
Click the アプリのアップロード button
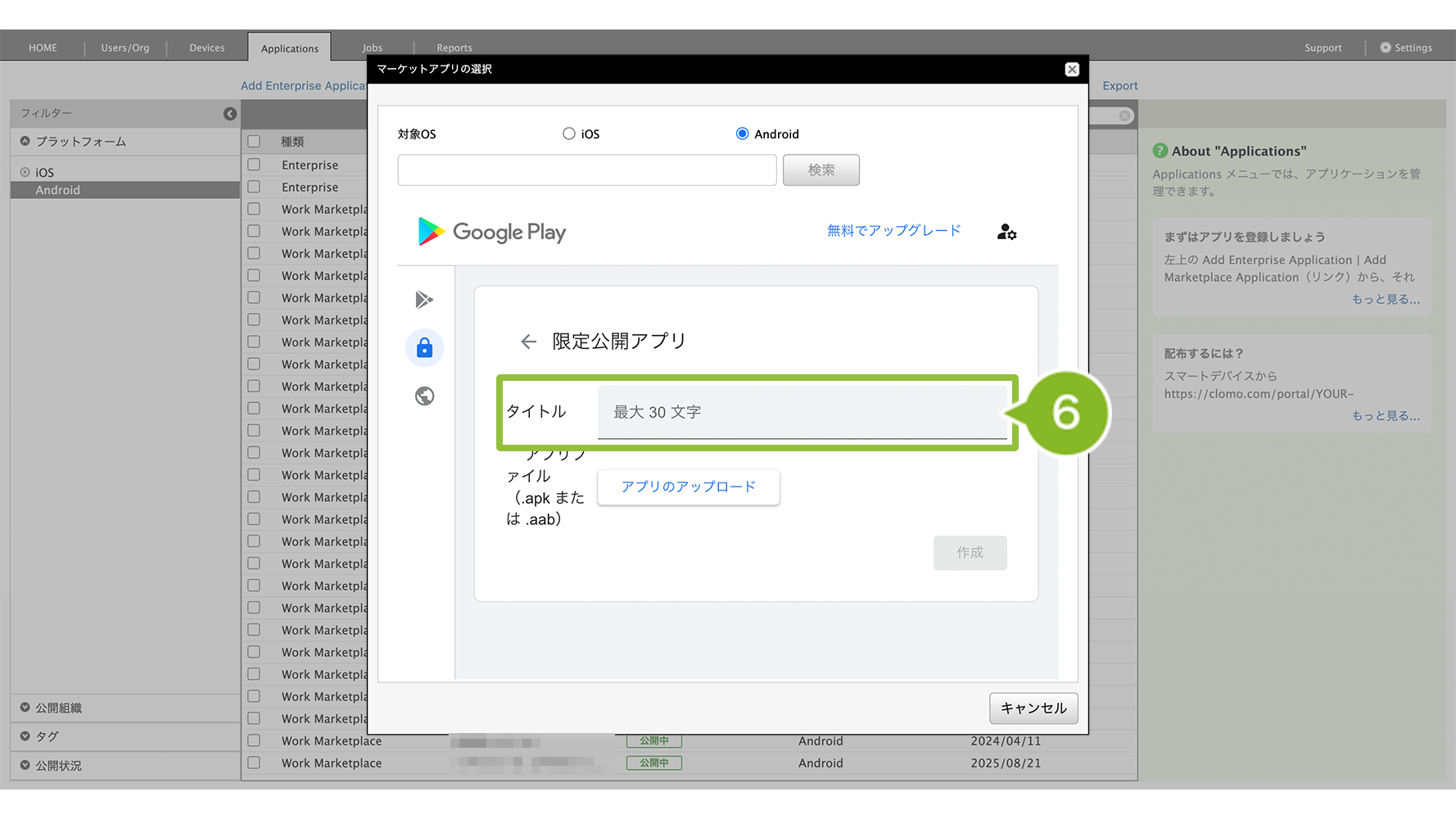[688, 487]
